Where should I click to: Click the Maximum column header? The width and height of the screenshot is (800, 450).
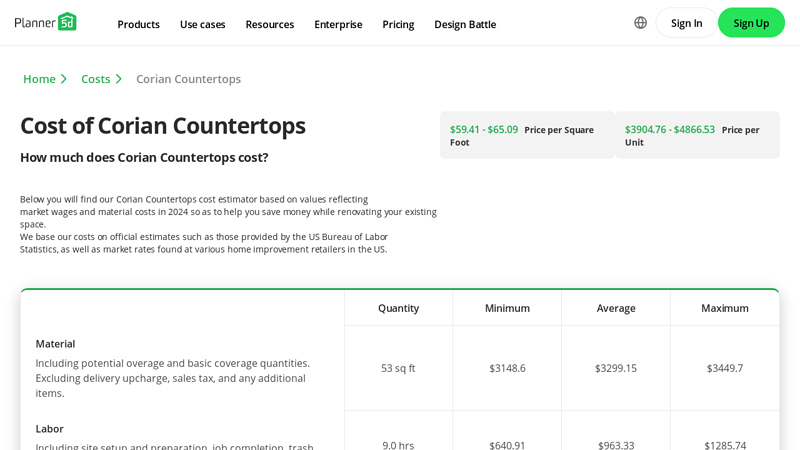tap(724, 308)
